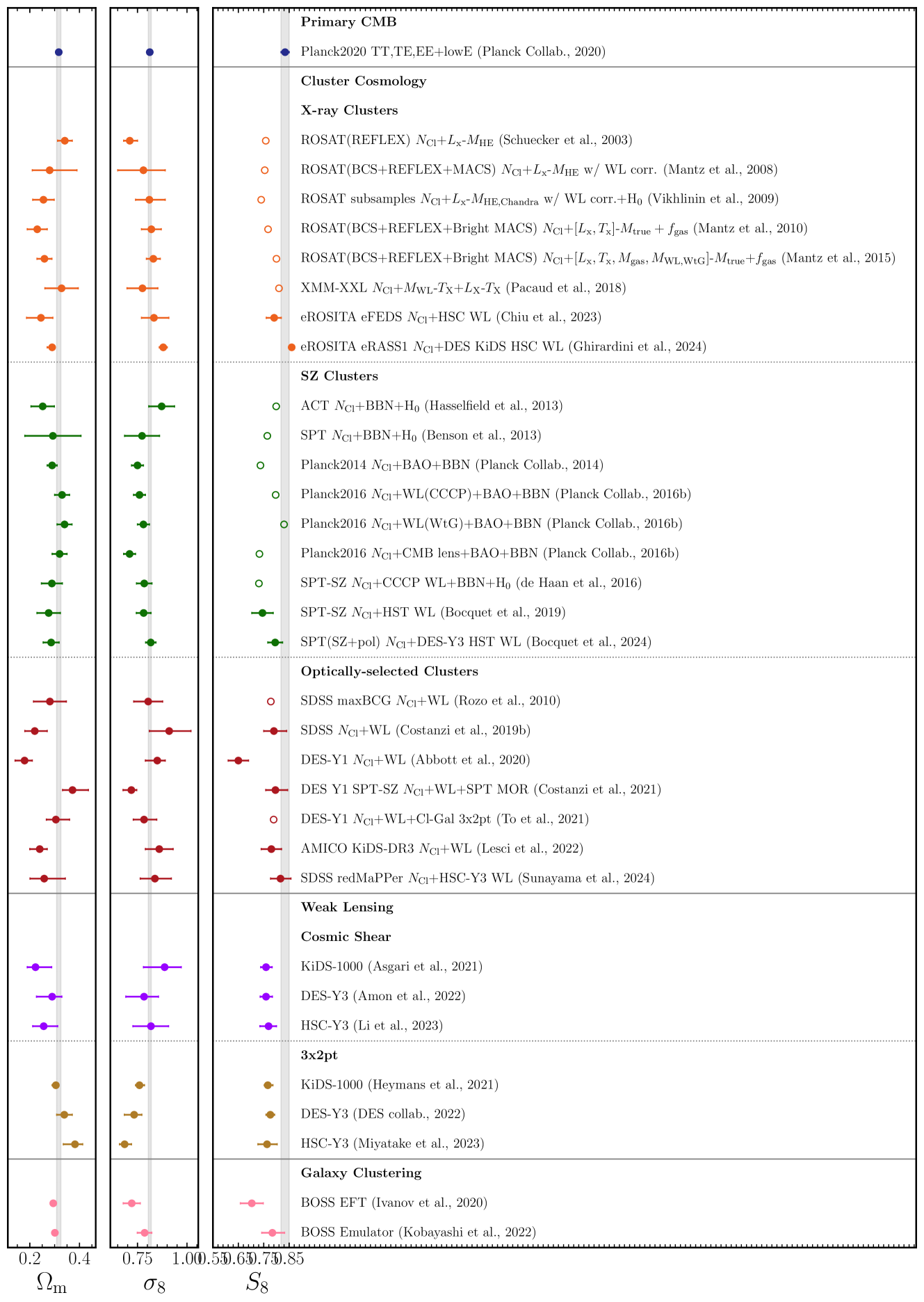Click the 'SZ Clusters' subheading
Image resolution: width=924 pixels, height=1302 pixels.
pyautogui.click(x=339, y=376)
